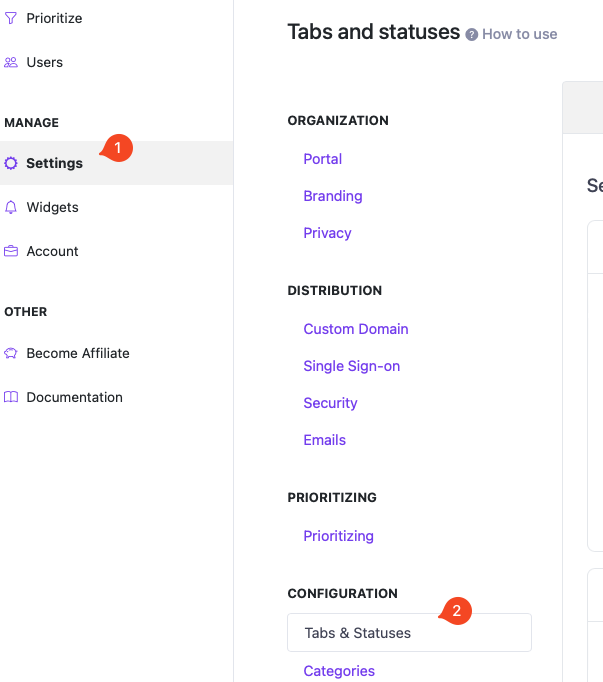This screenshot has width=603, height=682.
Task: Go to Branding settings
Action: (x=332, y=196)
